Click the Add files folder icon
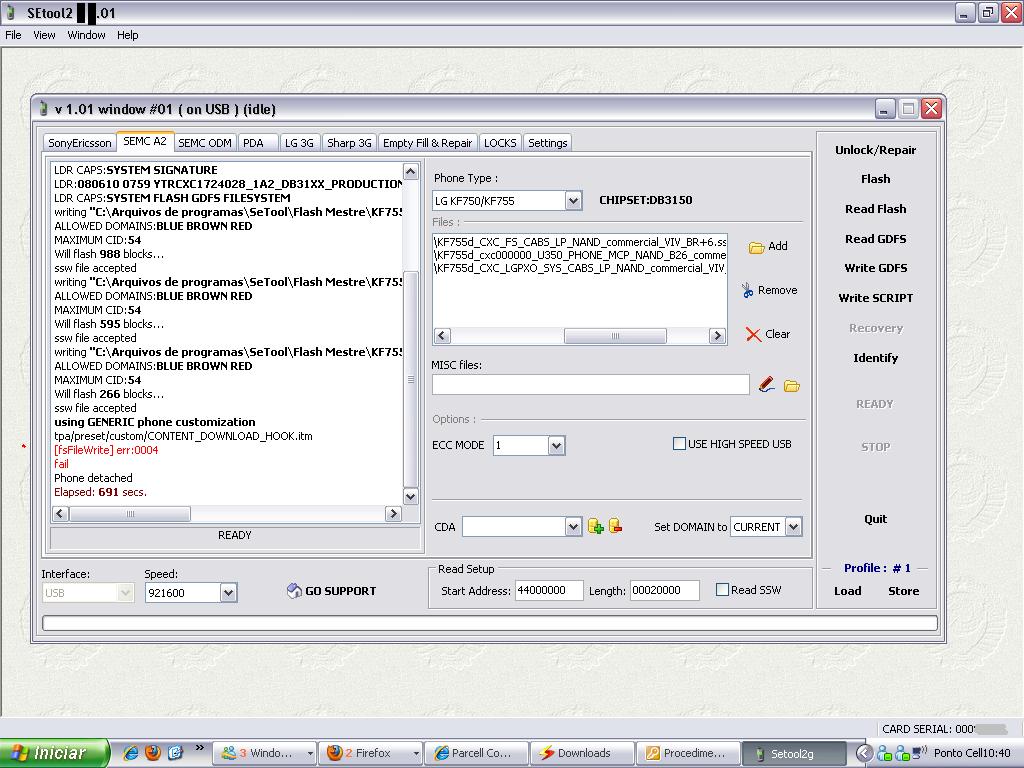 (756, 247)
